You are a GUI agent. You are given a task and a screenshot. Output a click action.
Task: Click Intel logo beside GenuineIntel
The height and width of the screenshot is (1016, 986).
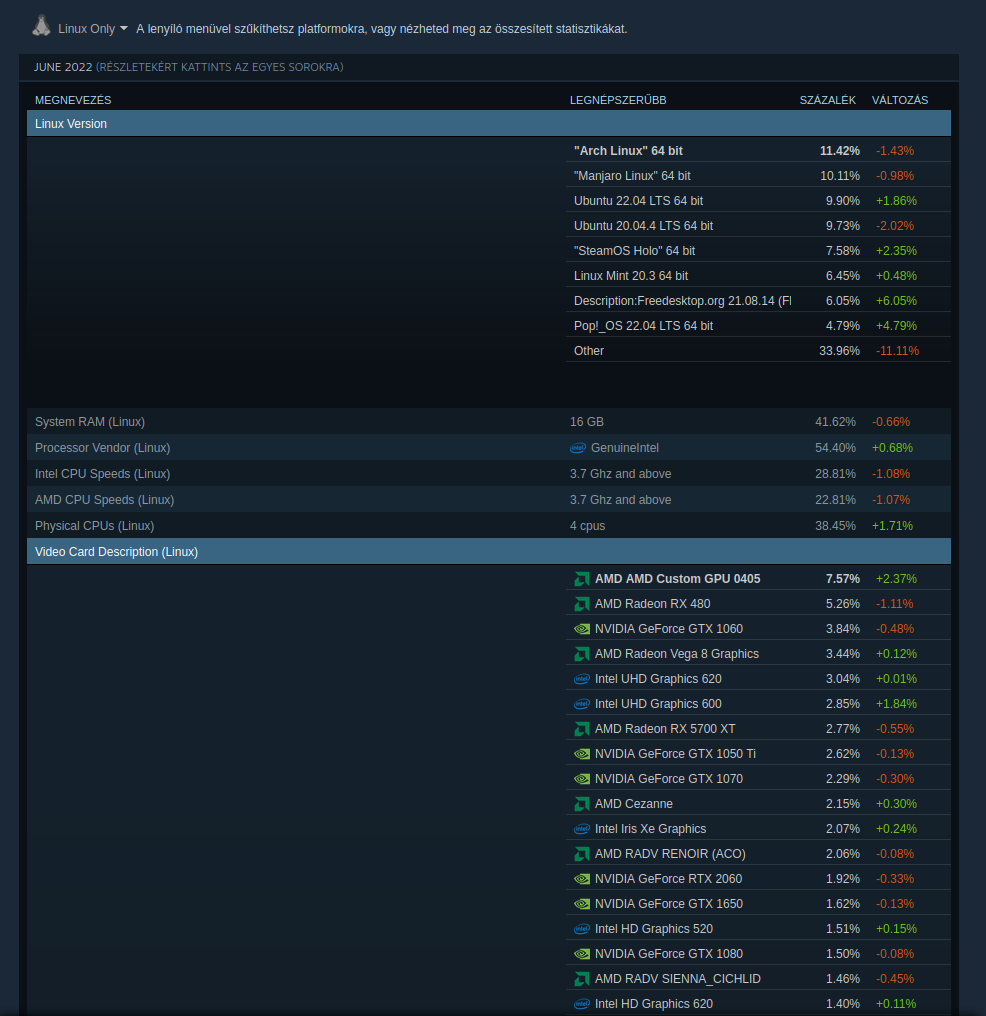[578, 448]
